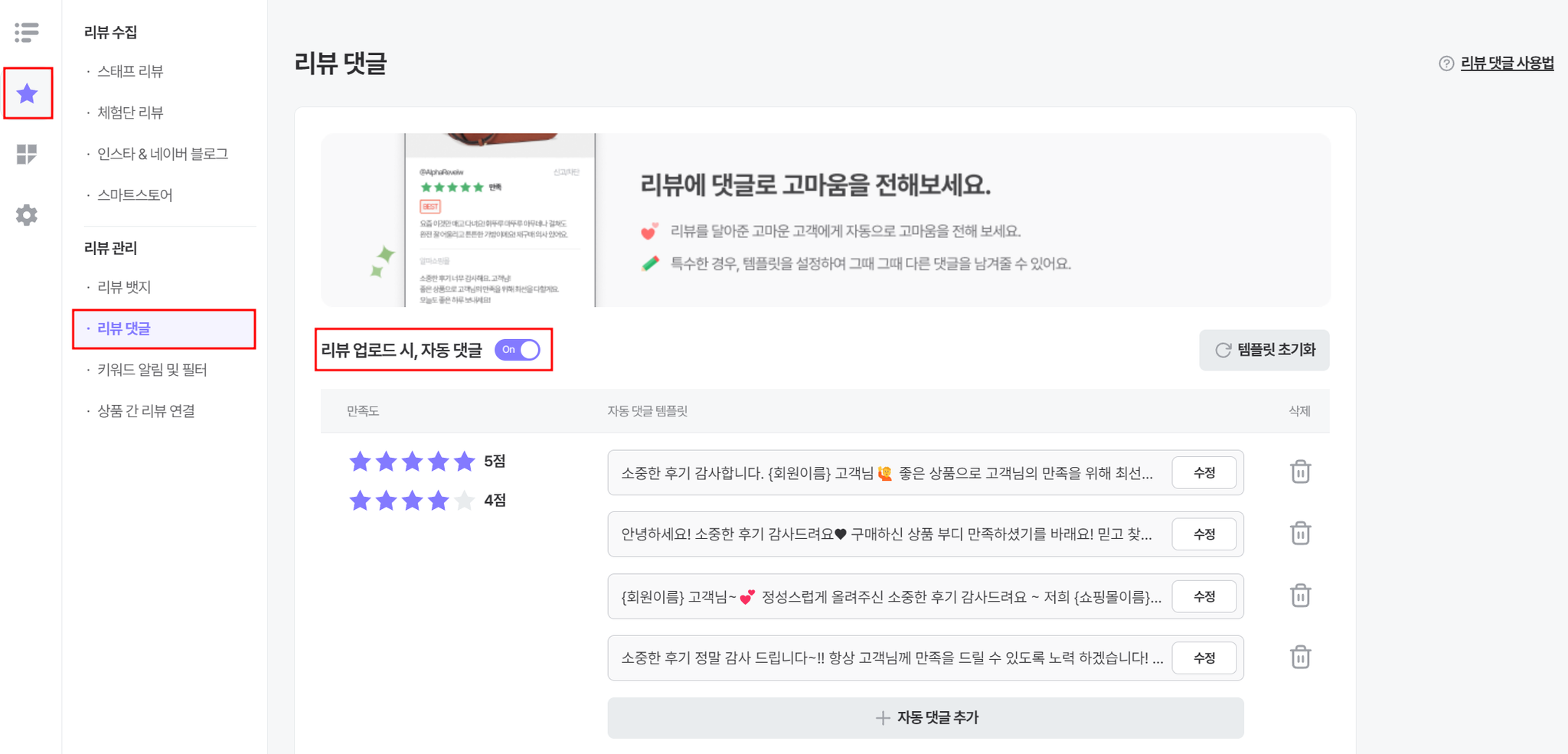The image size is (1568, 754).
Task: Delete the first auto comment template
Action: point(1300,472)
